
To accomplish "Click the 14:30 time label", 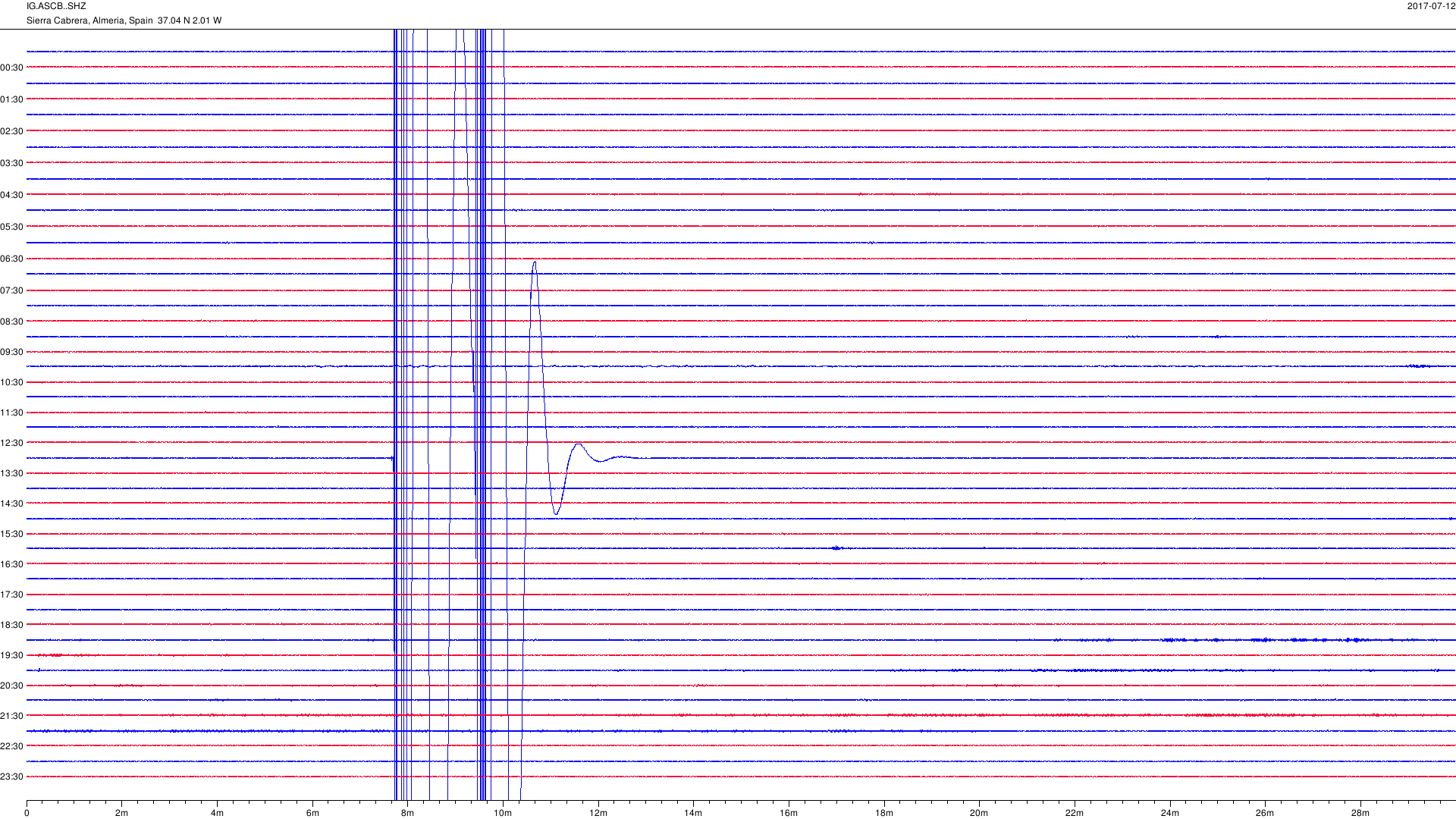I will [x=11, y=504].
